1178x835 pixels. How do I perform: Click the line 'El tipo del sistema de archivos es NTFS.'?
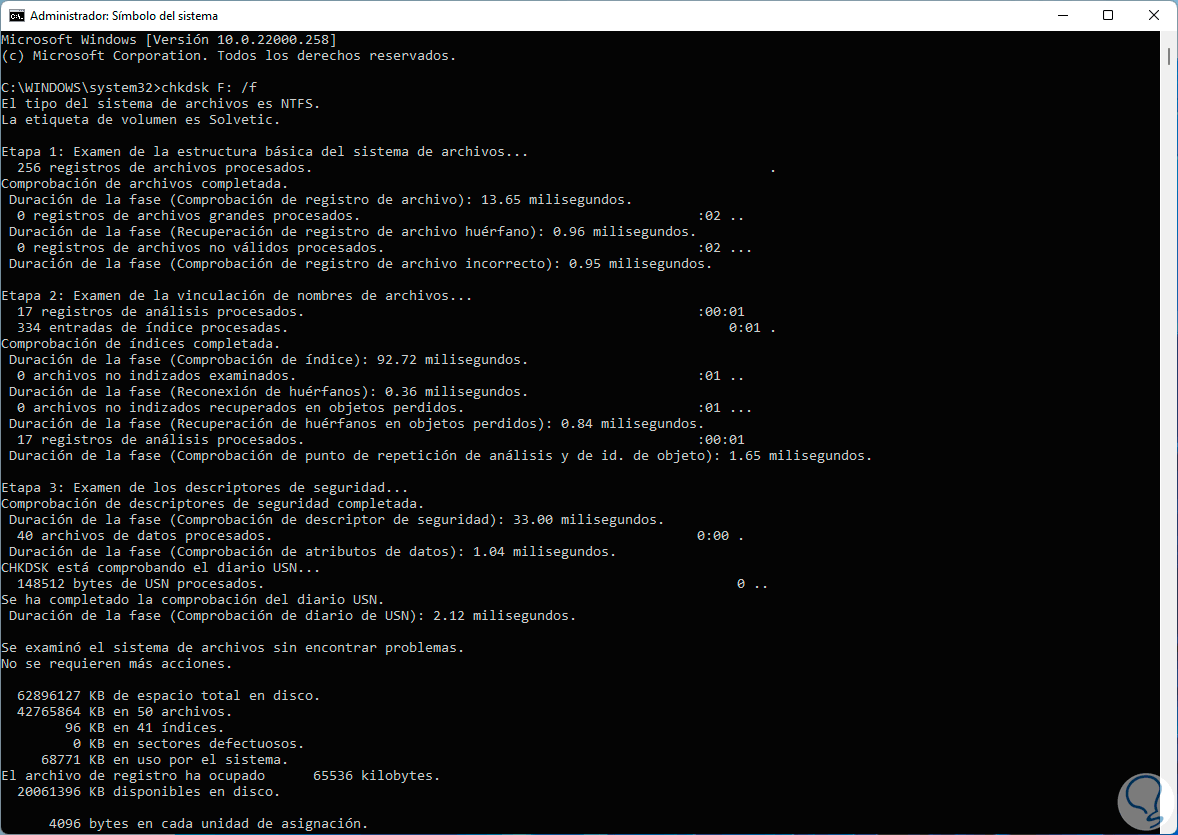point(161,103)
